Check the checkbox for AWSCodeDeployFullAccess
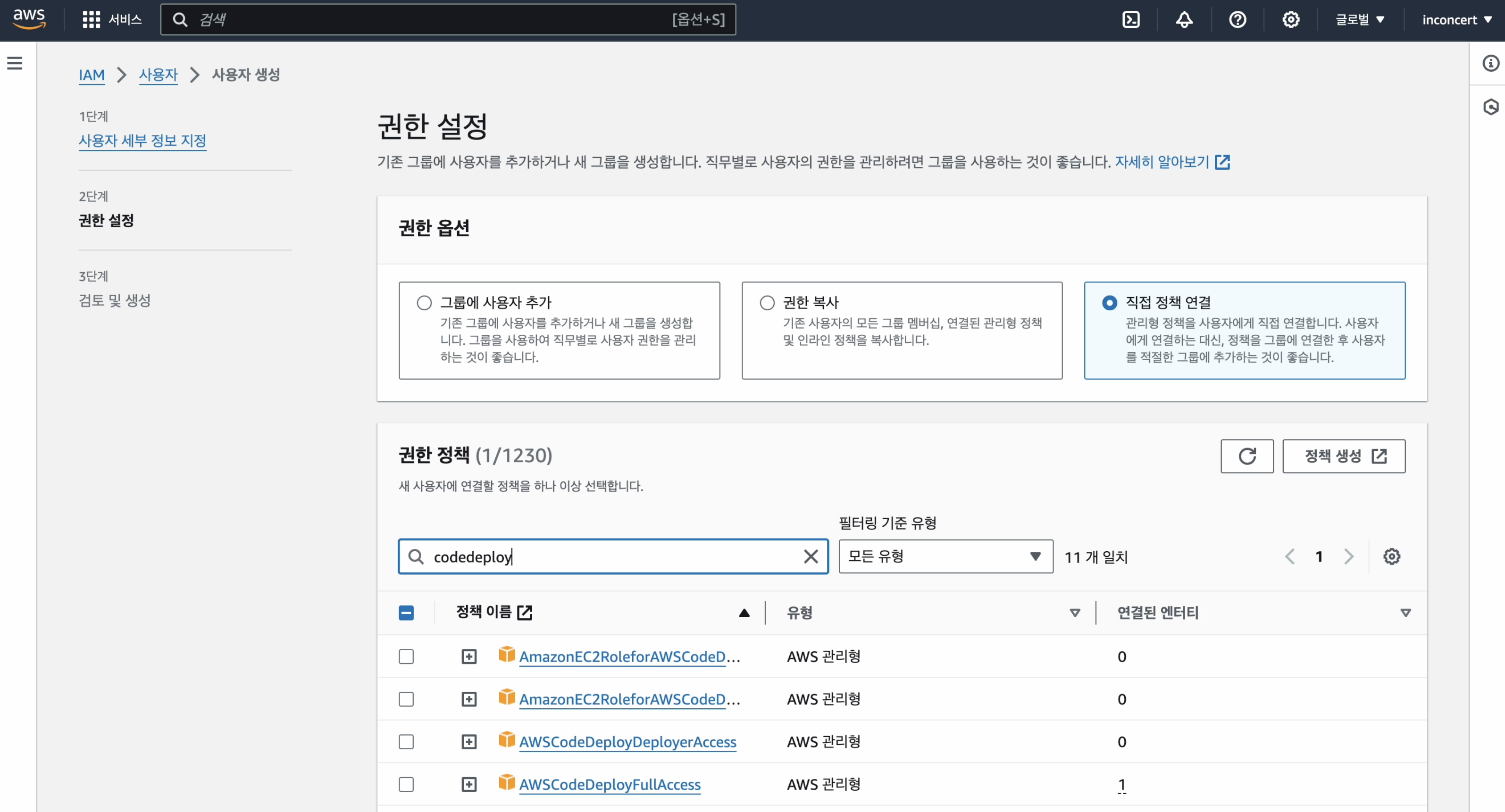Screen dimensions: 1505x812 pos(406,785)
